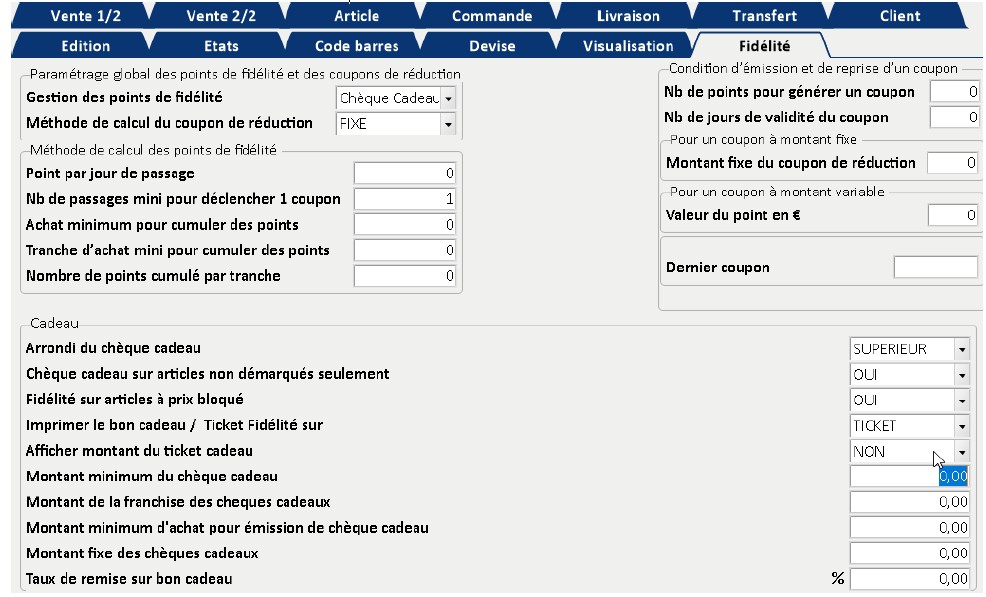Open Afficher montant du ticket cadeau dropdown
Image resolution: width=986 pixels, height=597 pixels.
[x=961, y=451]
